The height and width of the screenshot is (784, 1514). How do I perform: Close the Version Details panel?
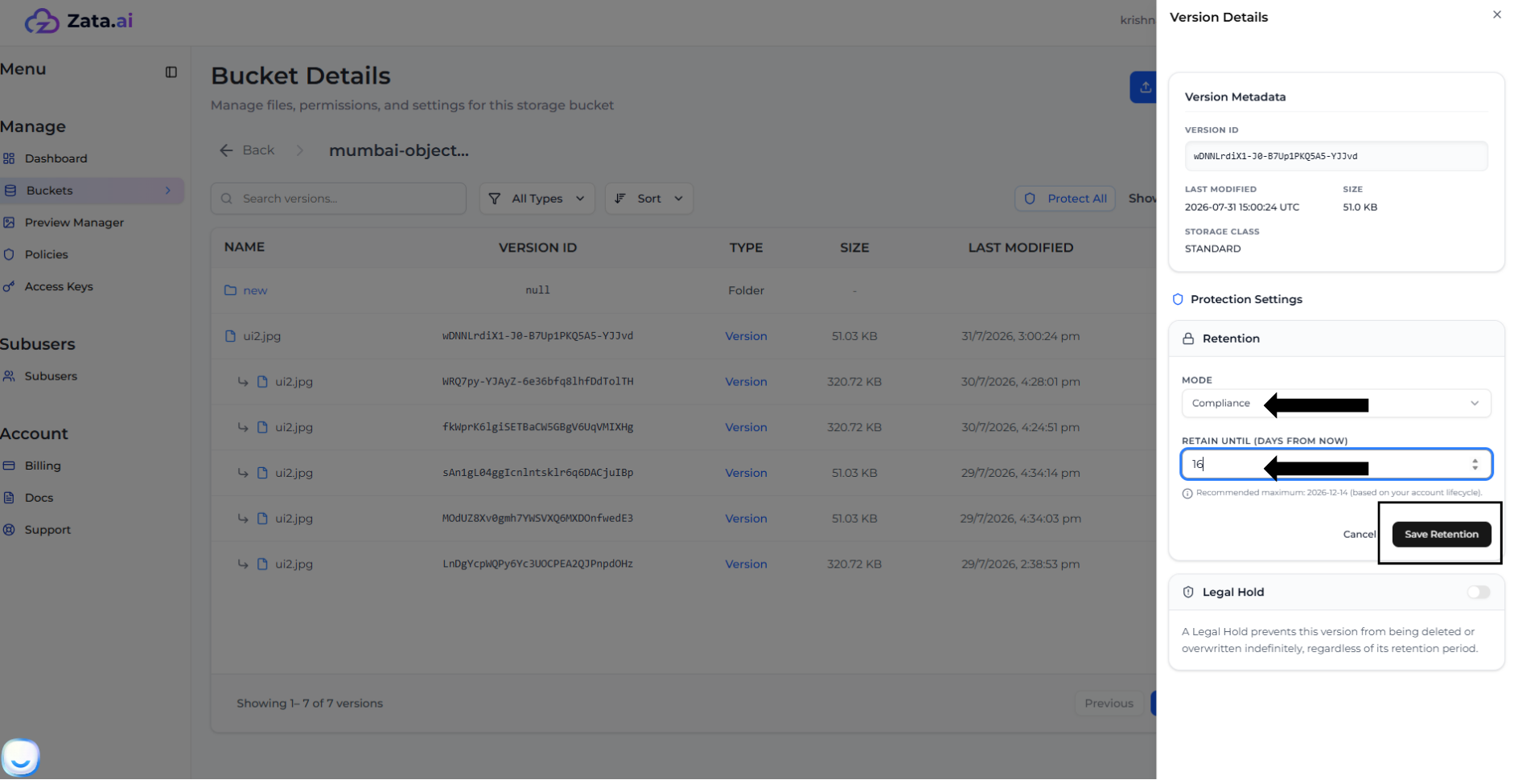pos(1496,14)
